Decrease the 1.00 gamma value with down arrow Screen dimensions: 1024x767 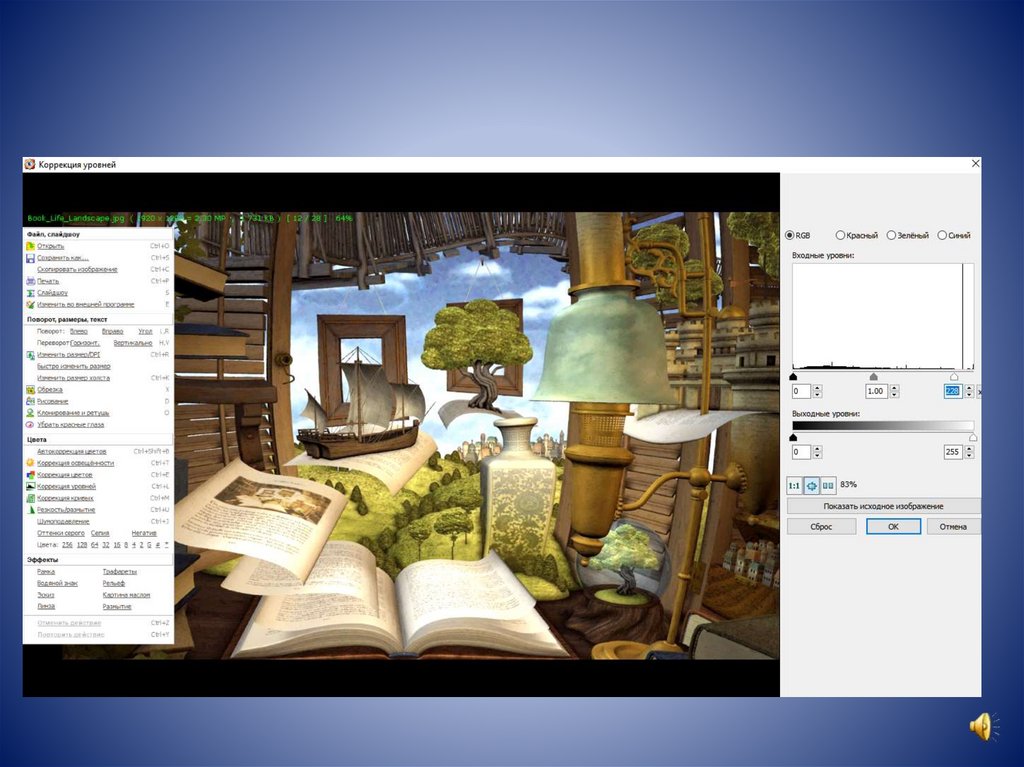[895, 395]
